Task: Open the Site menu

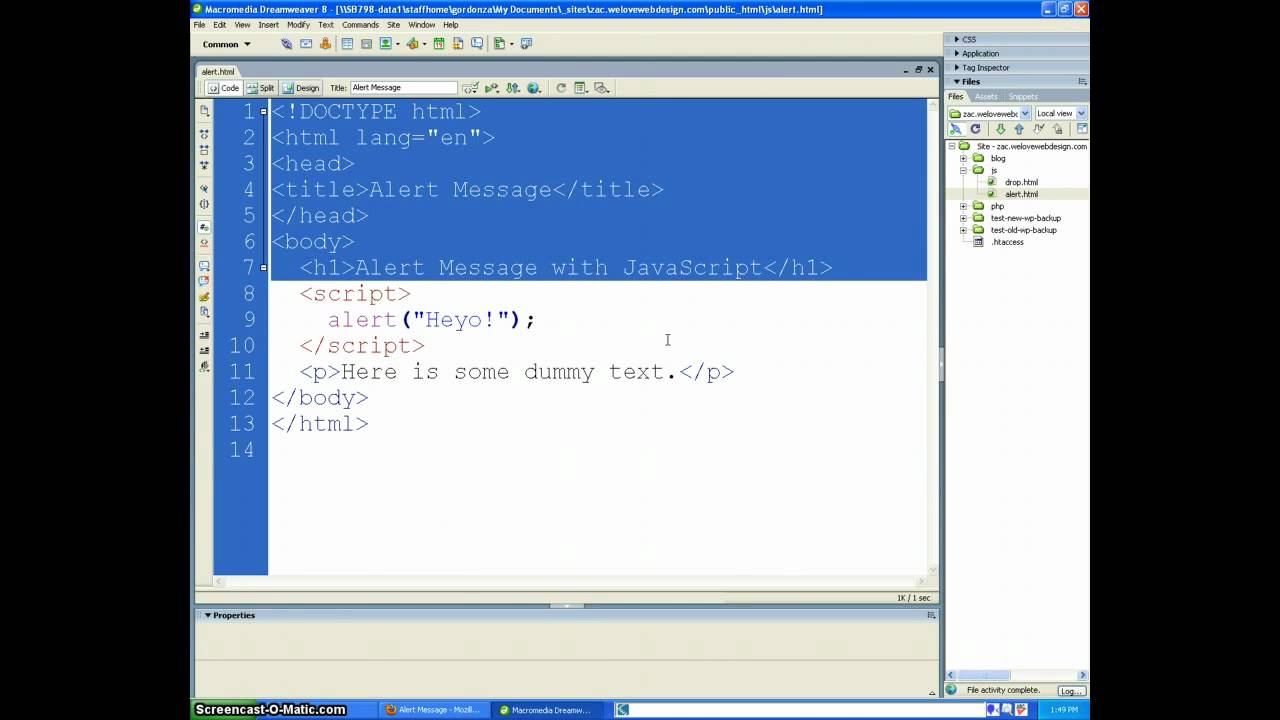Action: pyautogui.click(x=393, y=24)
